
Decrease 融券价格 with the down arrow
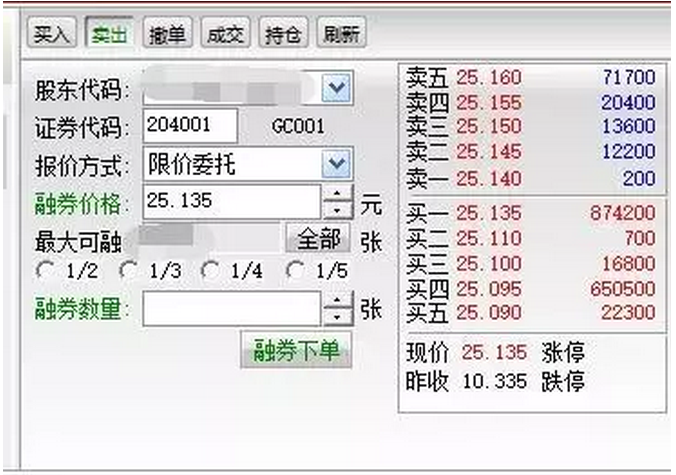(339, 210)
